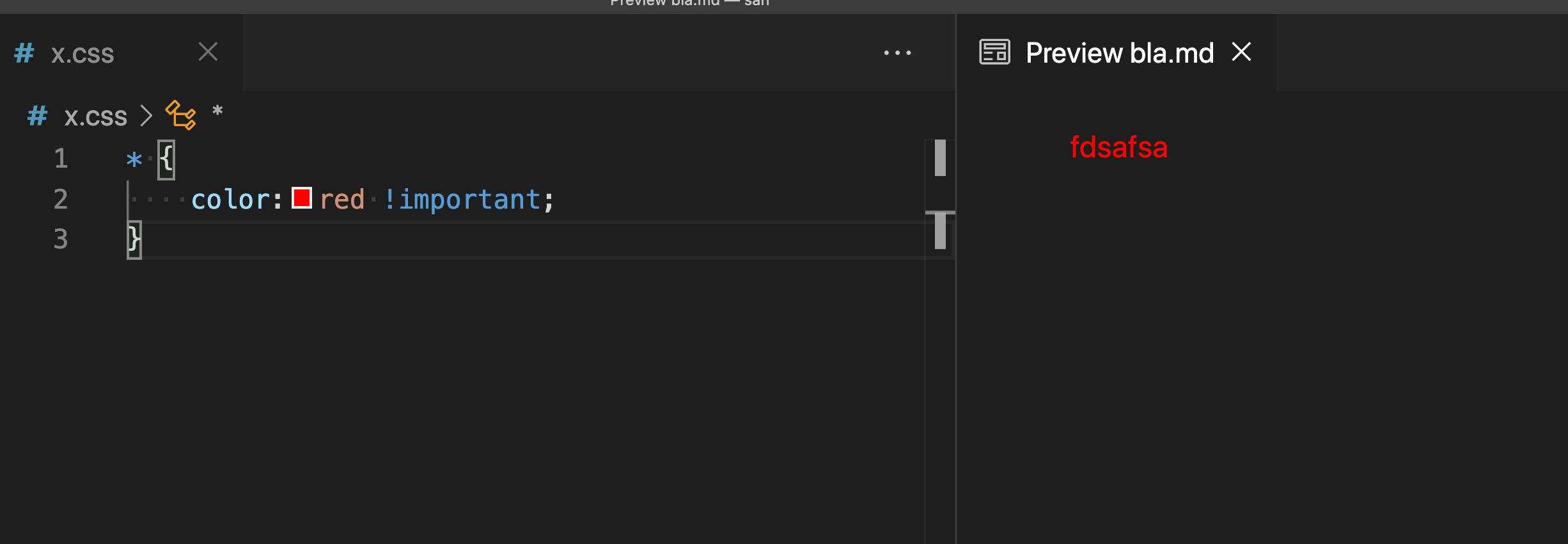Click the red color decorator before the word red
Image resolution: width=1568 pixels, height=544 pixels.
click(302, 198)
